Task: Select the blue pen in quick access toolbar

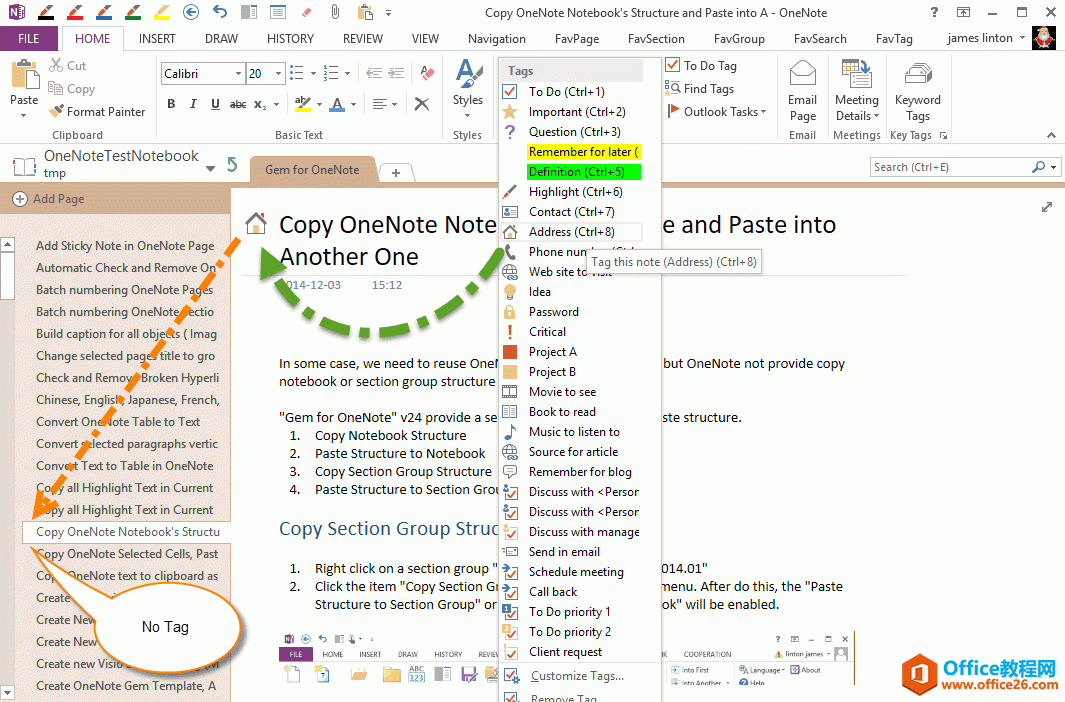Action: click(x=104, y=12)
